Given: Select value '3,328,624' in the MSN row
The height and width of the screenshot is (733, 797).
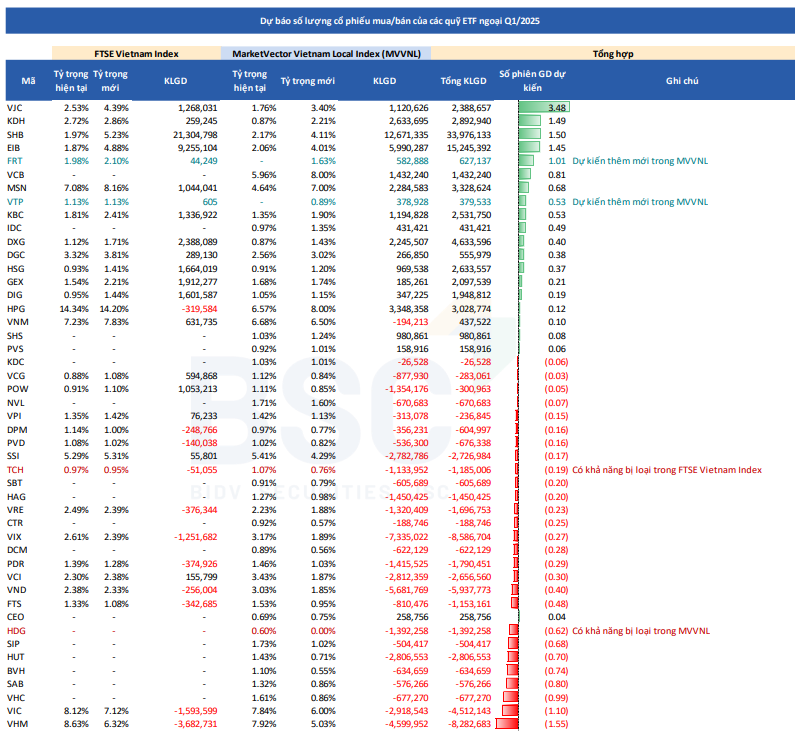Looking at the screenshot, I should [x=470, y=188].
